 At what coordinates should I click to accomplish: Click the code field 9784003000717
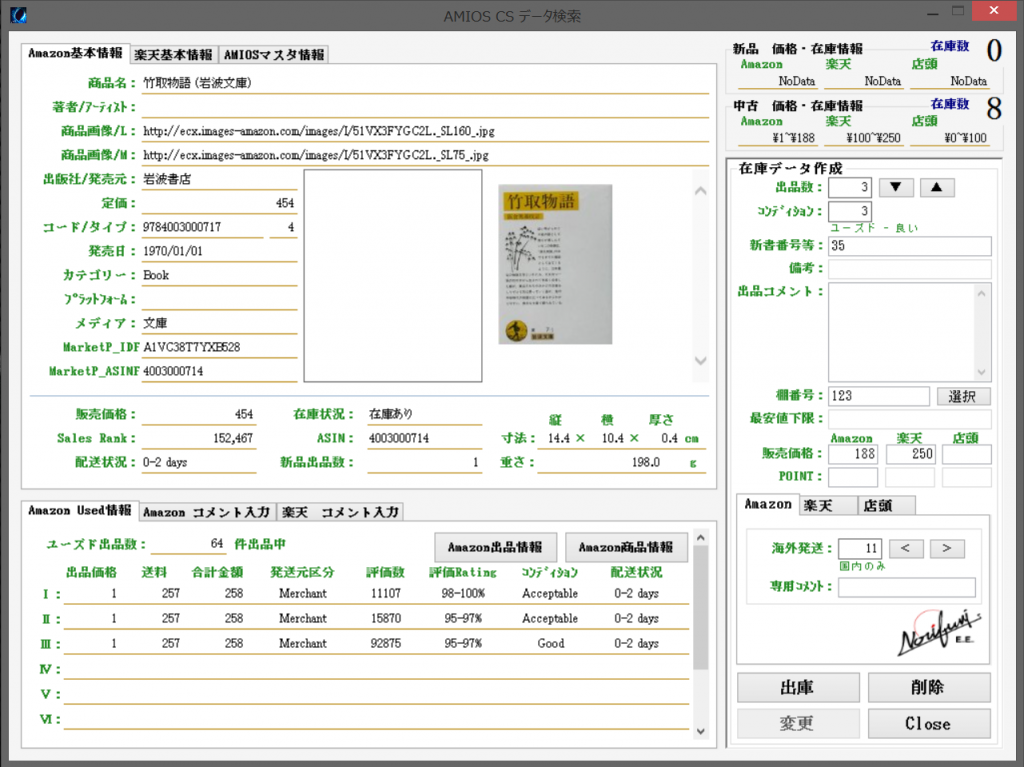[202, 227]
